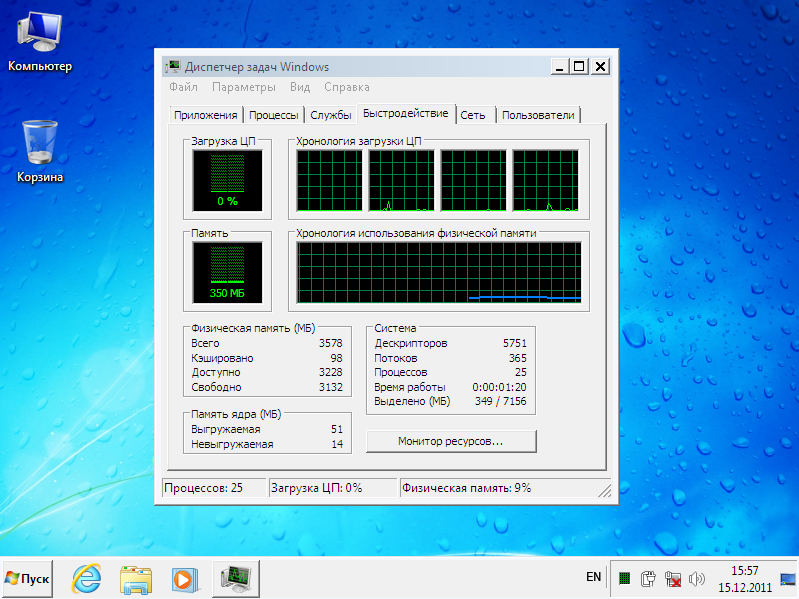Click the Свободно value 3132
The image size is (799, 599).
(331, 387)
